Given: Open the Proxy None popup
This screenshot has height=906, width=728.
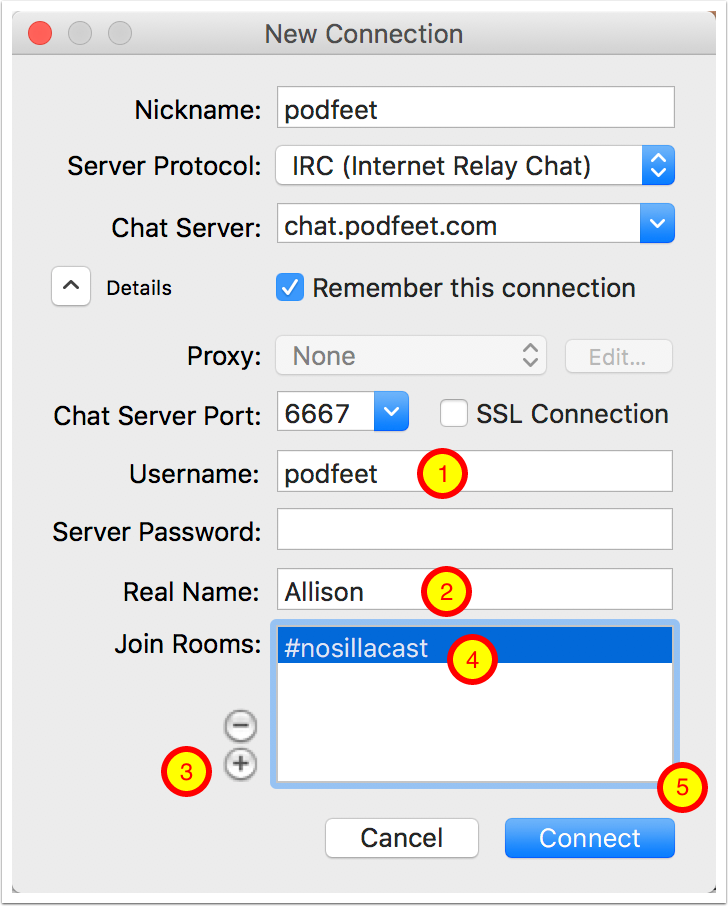Looking at the screenshot, I should pyautogui.click(x=411, y=355).
